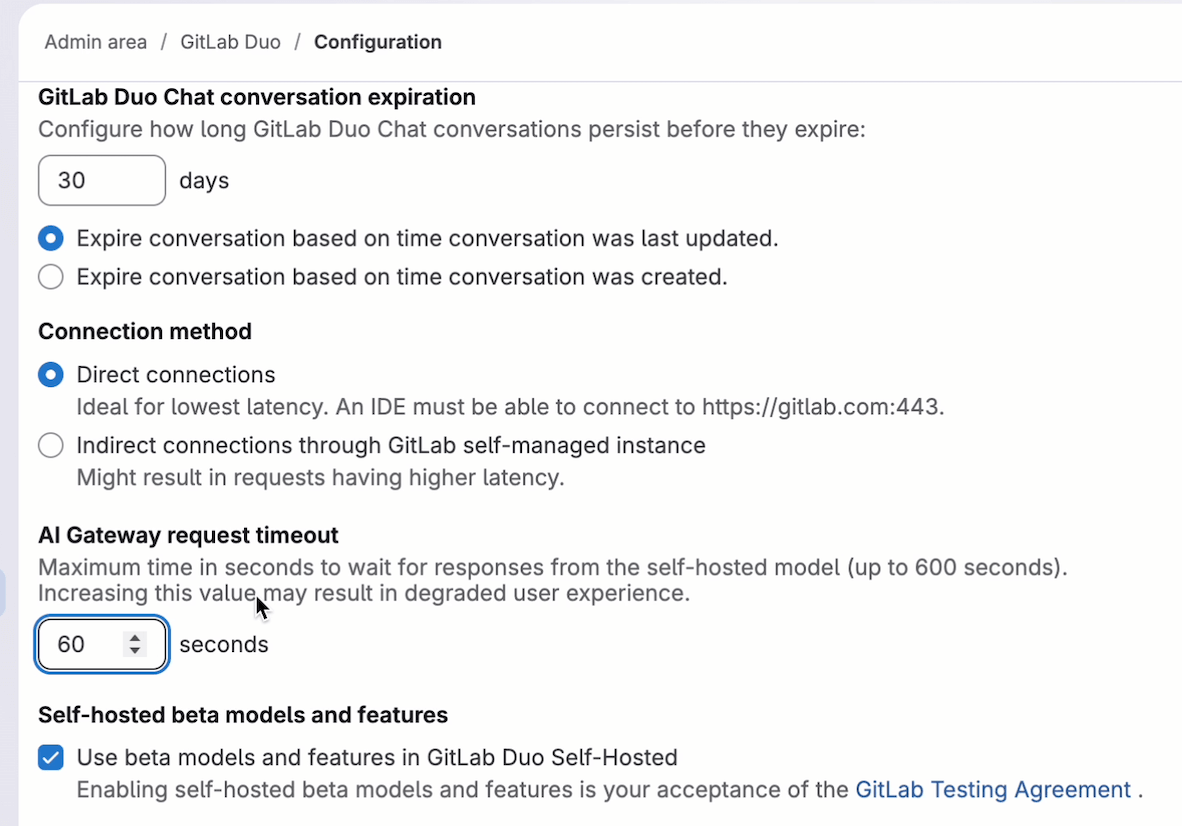Viewport: 1182px width, 826px height.
Task: Choose Indirect connections through self-managed instance
Action: [50, 445]
